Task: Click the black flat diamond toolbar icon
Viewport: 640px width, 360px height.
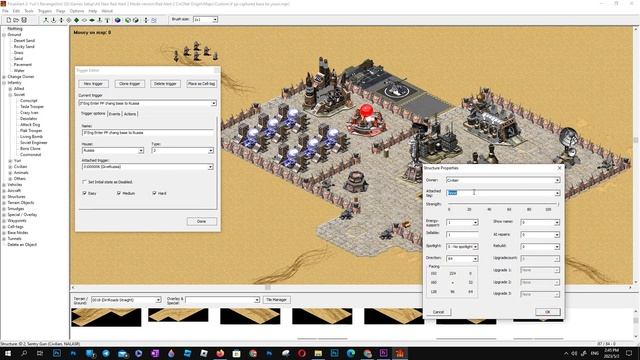Action: coord(92,20)
